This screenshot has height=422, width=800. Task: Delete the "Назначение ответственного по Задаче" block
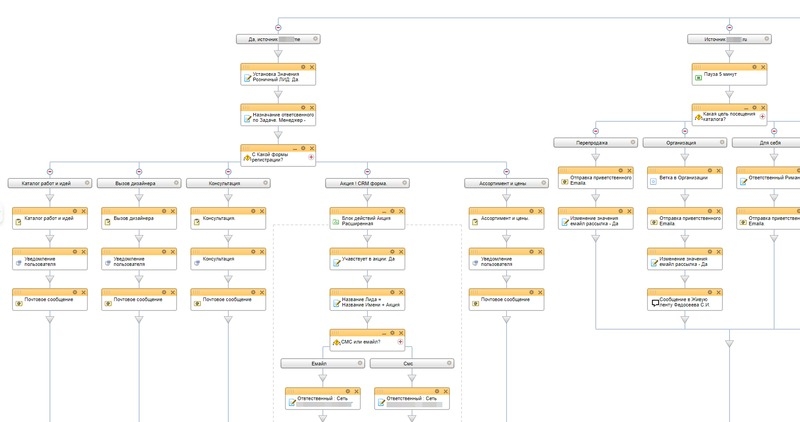[311, 107]
